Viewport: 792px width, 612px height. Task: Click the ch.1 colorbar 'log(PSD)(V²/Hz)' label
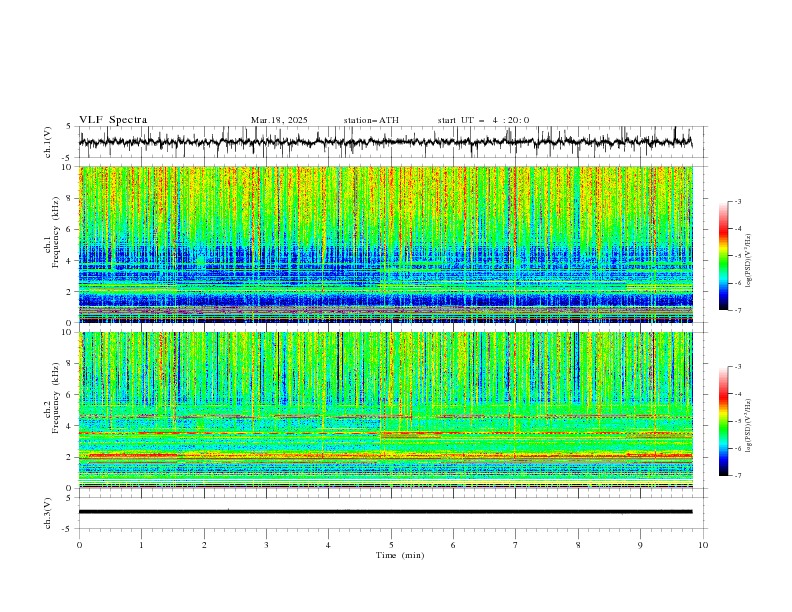(x=748, y=260)
